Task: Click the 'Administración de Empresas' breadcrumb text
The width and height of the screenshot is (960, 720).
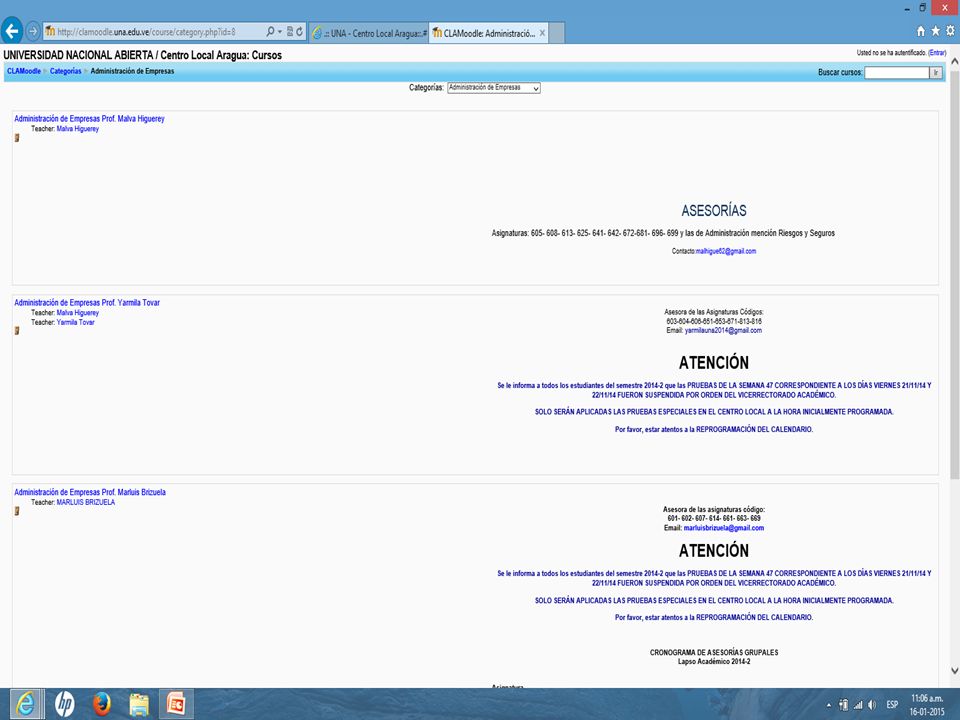Action: [132, 71]
